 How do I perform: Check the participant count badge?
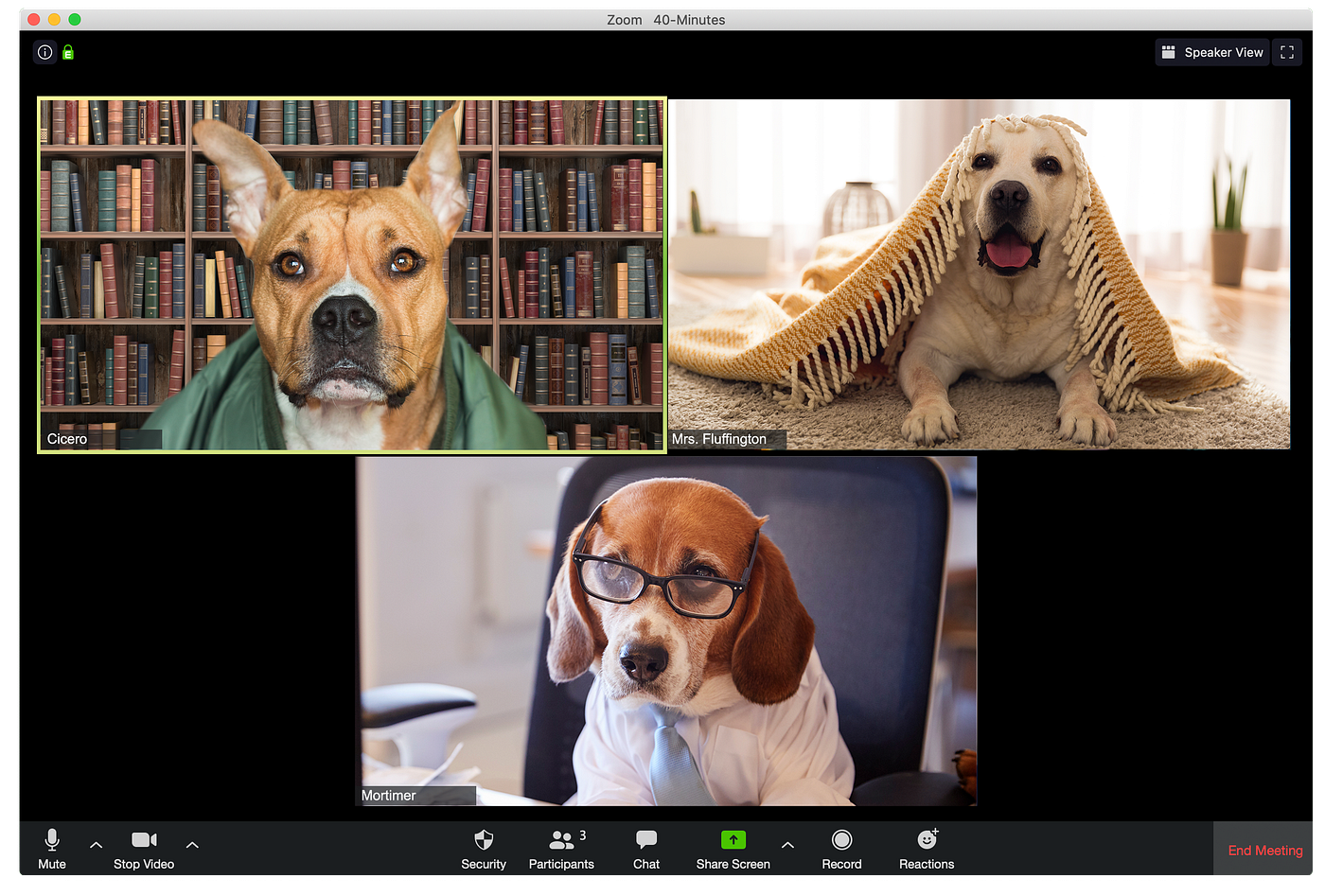point(584,835)
